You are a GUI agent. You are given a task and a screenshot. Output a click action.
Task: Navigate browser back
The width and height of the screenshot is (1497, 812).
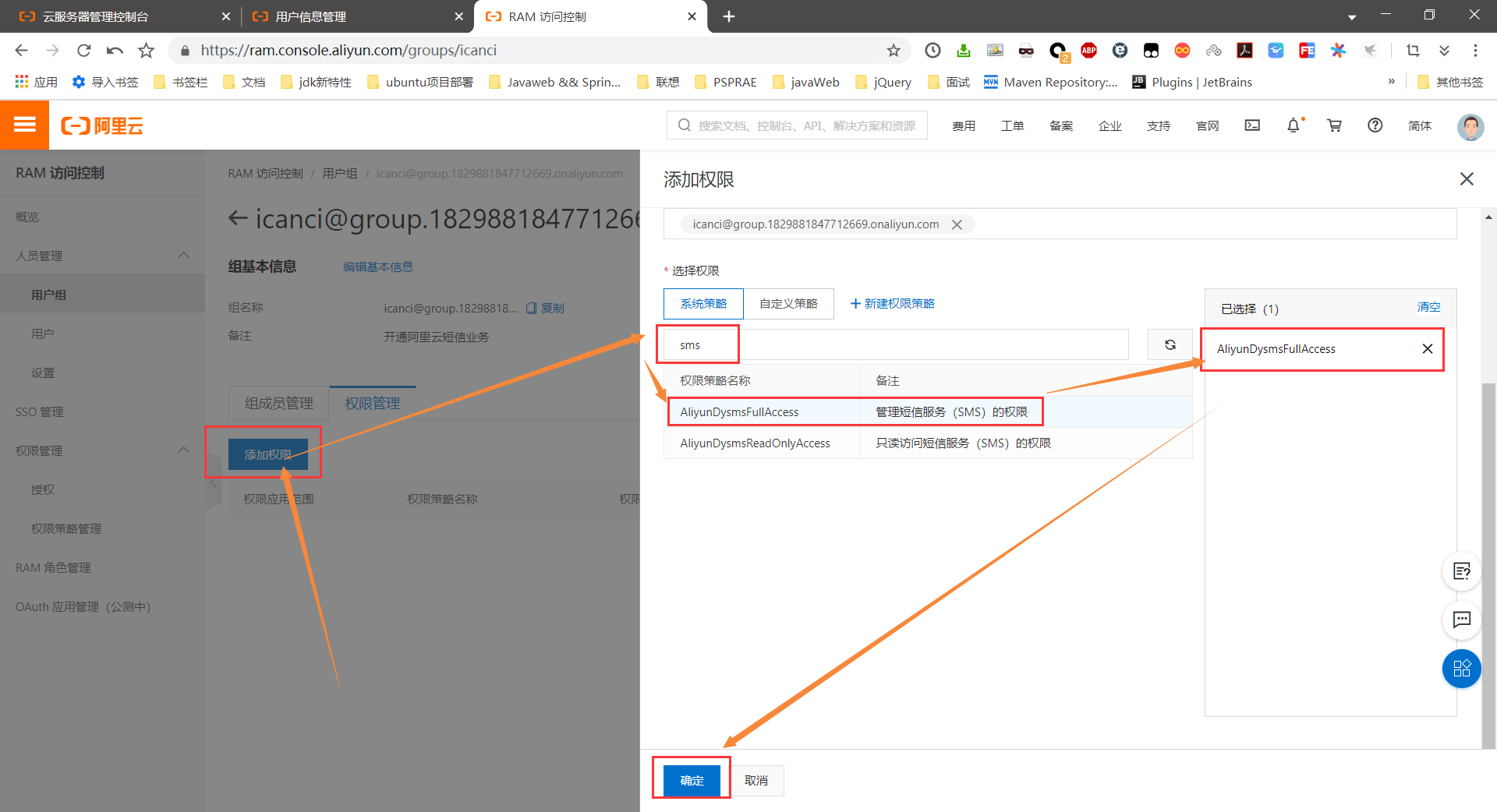21,51
